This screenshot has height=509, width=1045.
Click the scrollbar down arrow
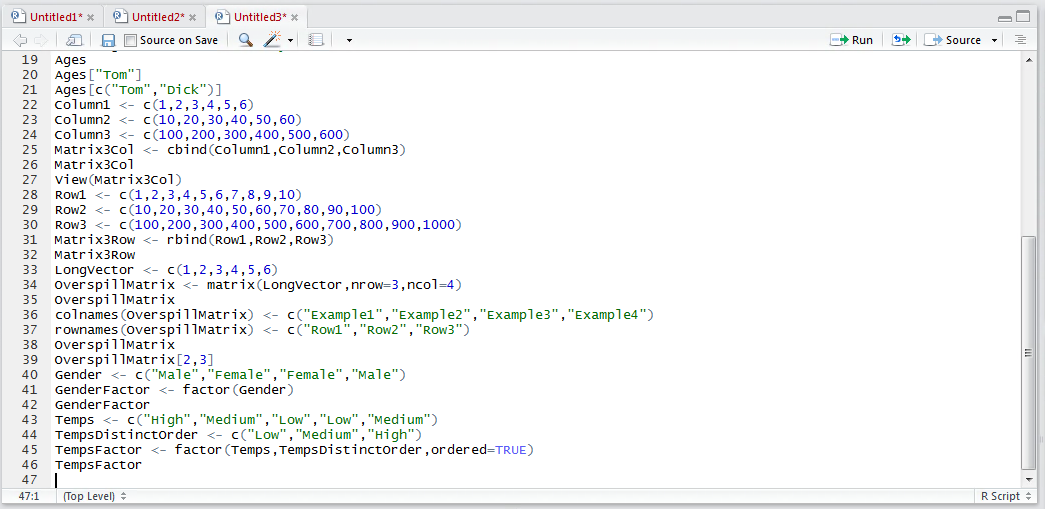pyautogui.click(x=1029, y=480)
